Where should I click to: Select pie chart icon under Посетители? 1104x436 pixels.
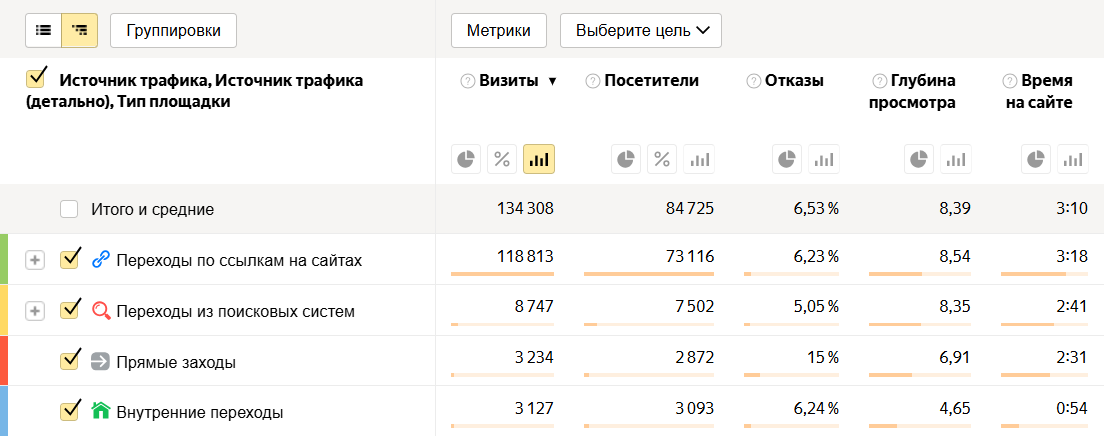[626, 159]
